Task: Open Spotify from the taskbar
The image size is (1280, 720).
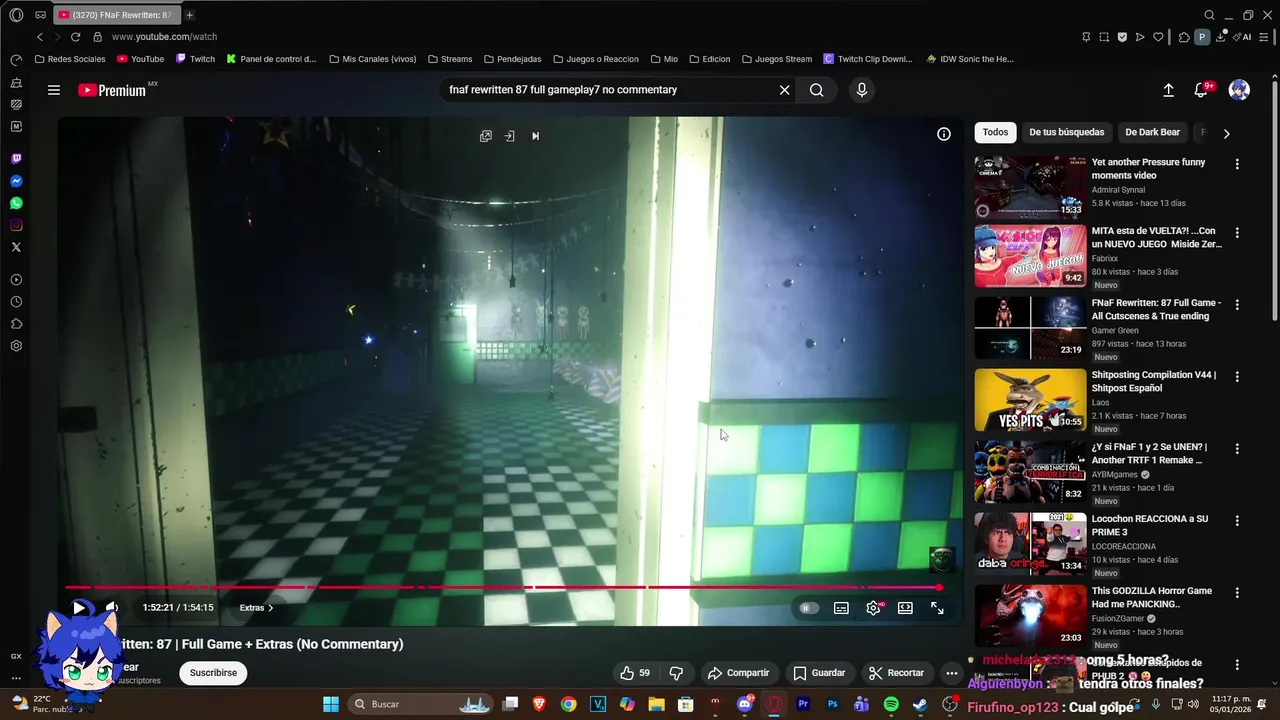Action: click(x=891, y=704)
